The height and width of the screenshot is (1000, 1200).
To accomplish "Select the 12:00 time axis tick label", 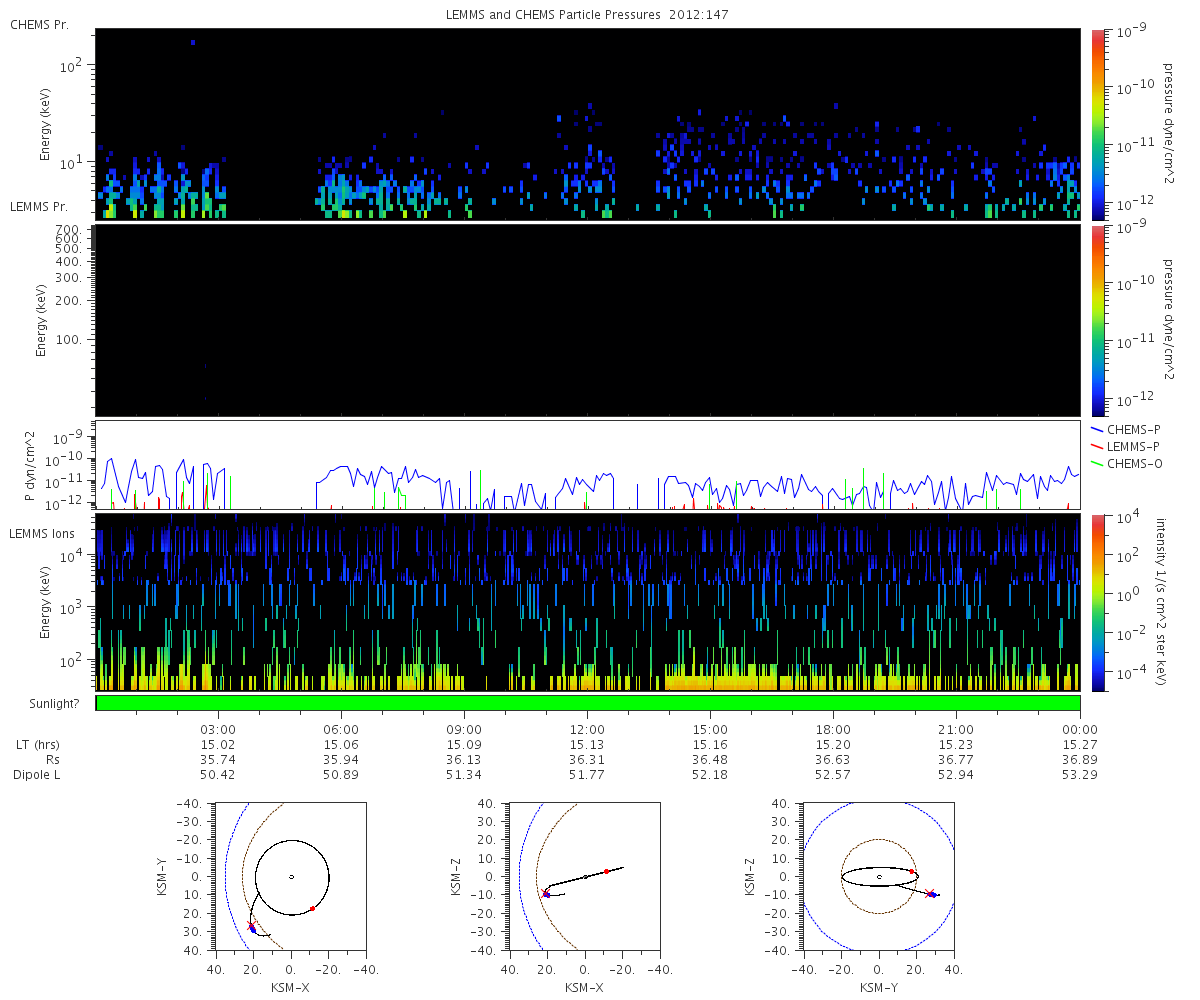I will (587, 729).
